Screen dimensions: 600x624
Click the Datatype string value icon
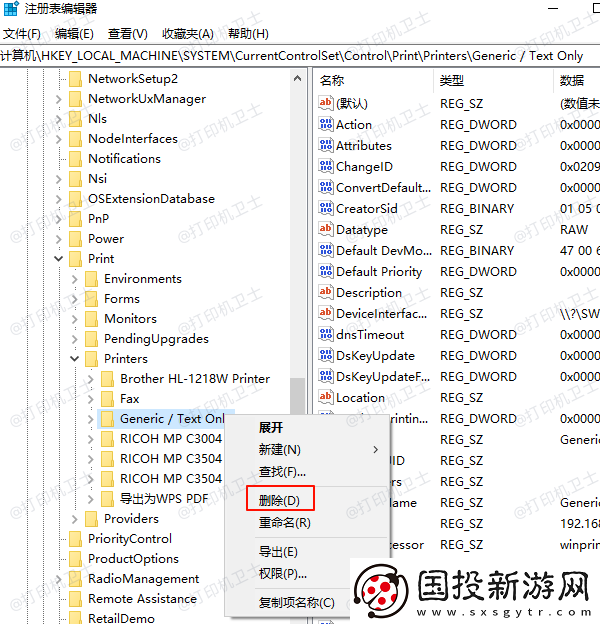pos(325,229)
